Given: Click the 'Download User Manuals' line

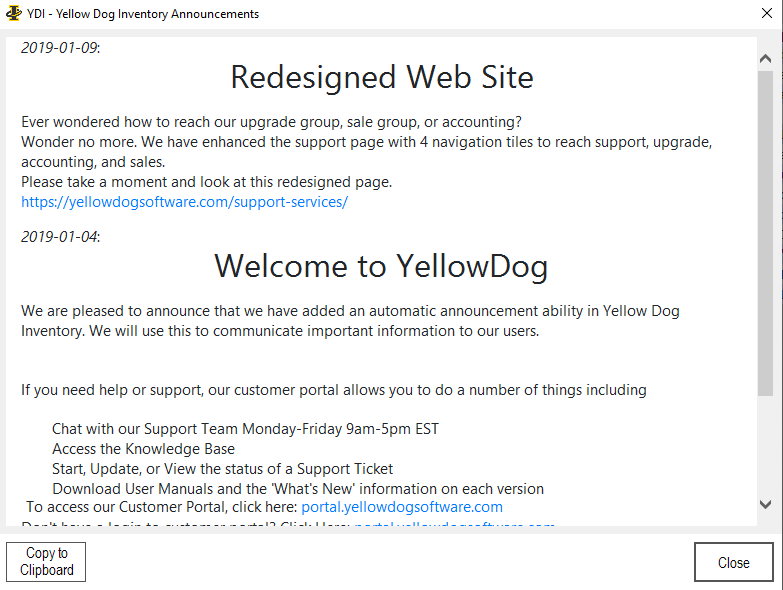Looking at the screenshot, I should pyautogui.click(x=298, y=489).
